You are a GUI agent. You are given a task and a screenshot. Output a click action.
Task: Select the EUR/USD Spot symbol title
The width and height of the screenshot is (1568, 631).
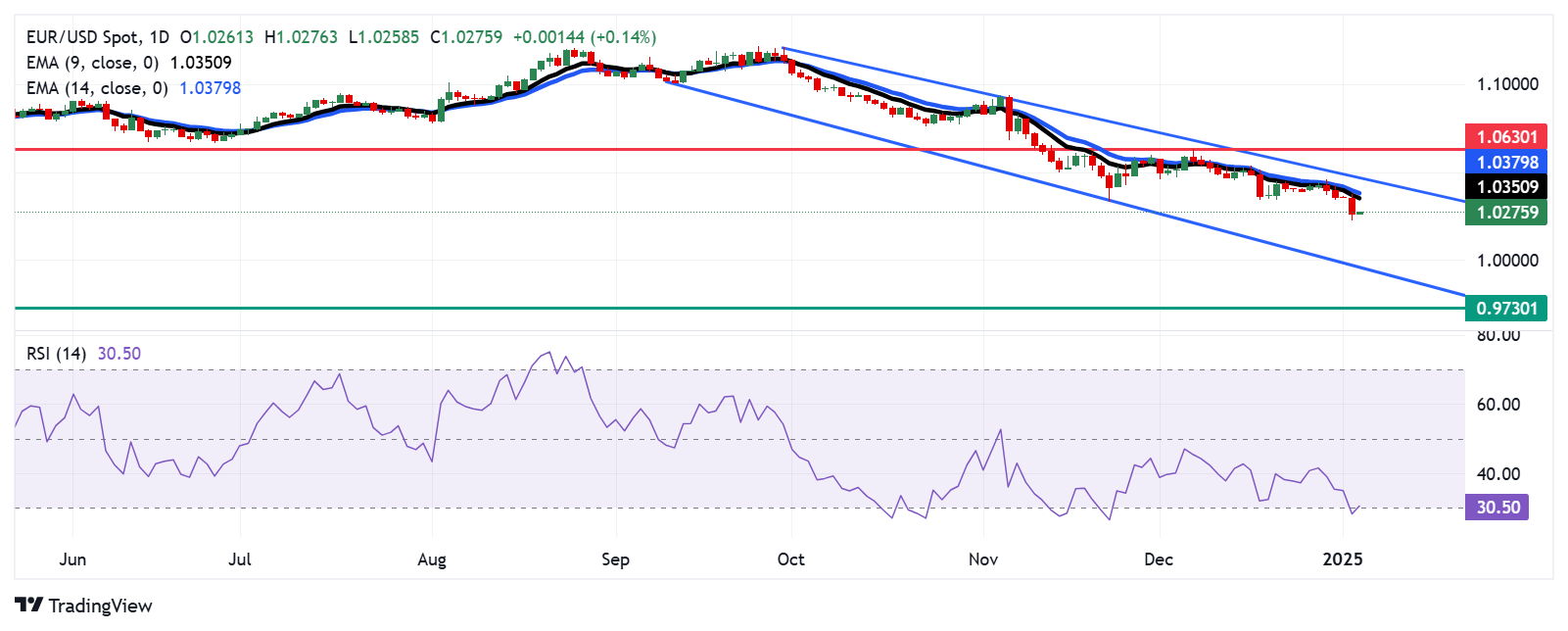point(82,37)
